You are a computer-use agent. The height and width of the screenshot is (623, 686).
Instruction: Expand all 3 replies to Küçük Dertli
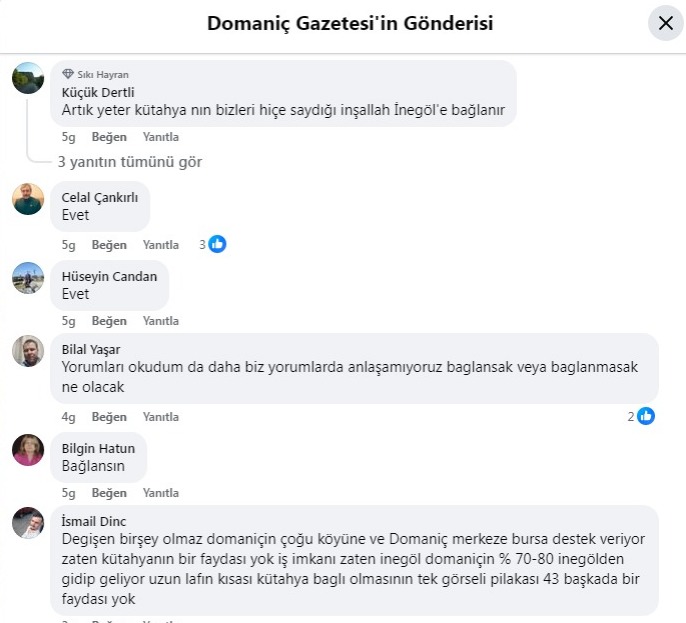[130, 161]
